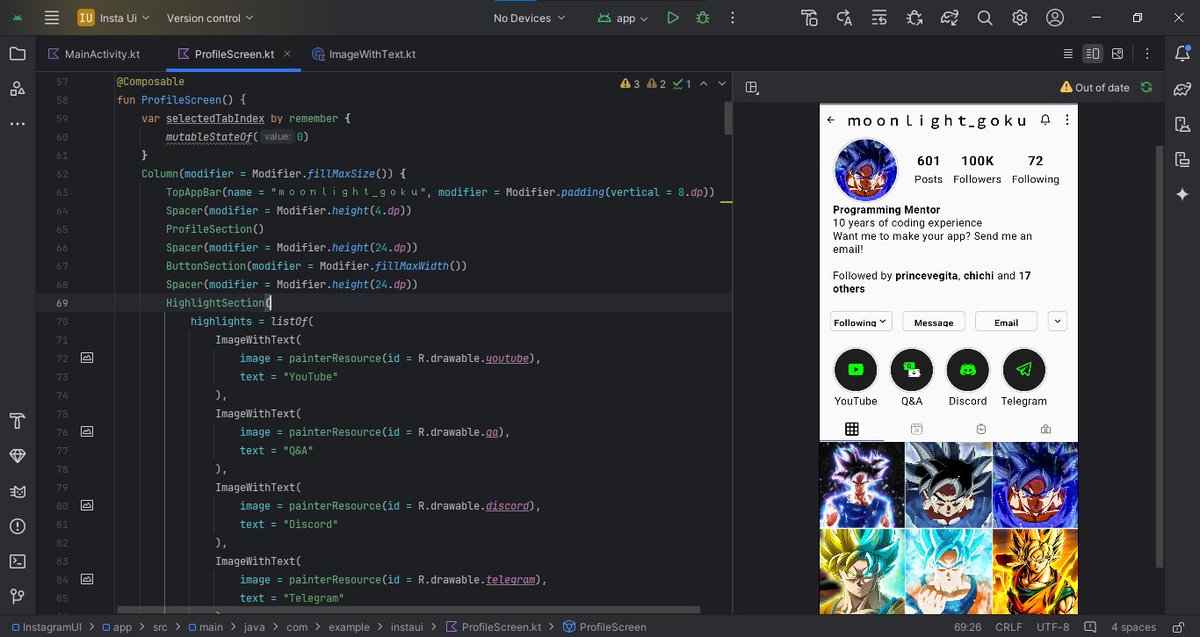Open the Gradle tool window
1200x637 pixels.
pyautogui.click(x=1182, y=89)
